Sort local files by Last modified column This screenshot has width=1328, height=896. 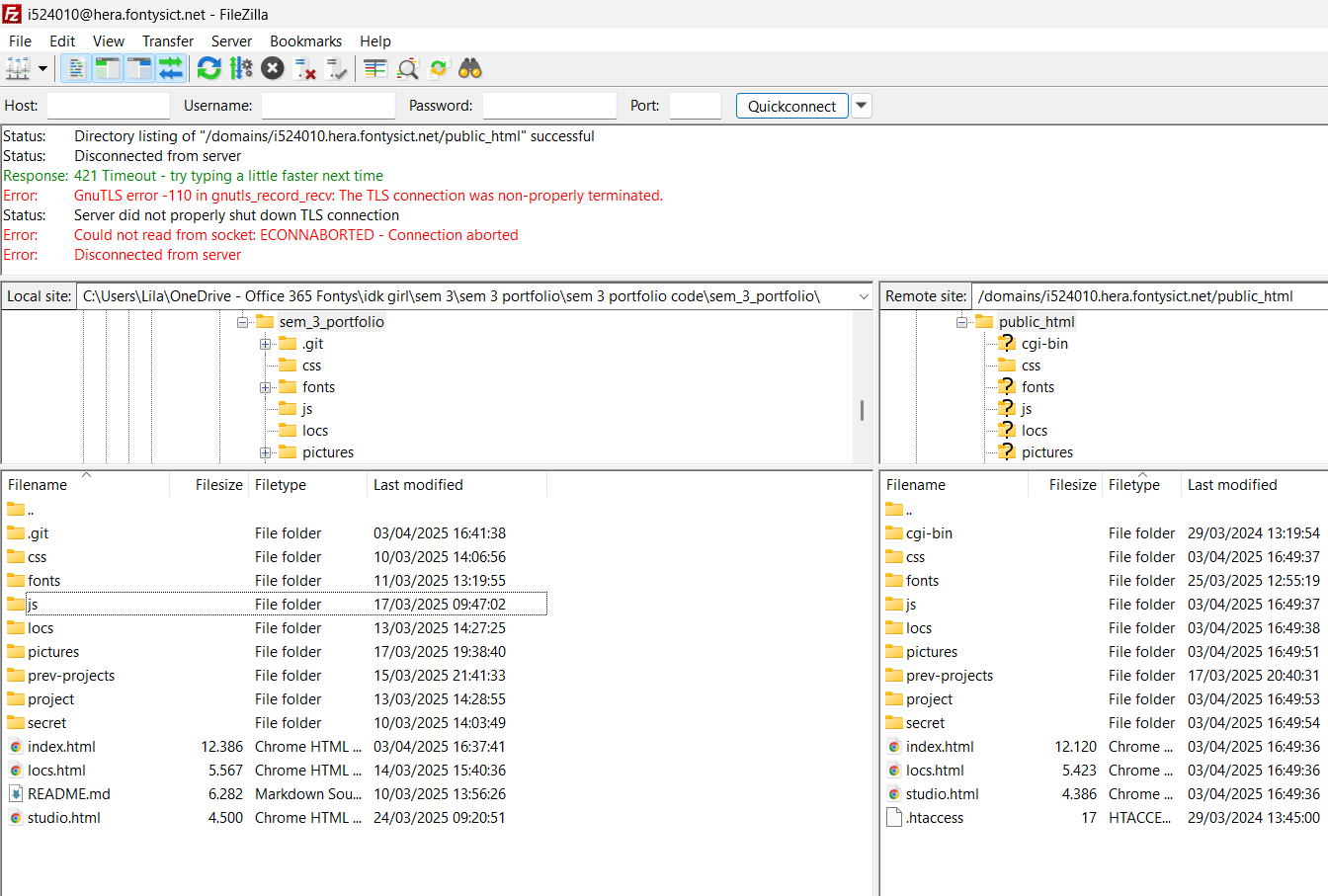click(x=456, y=485)
